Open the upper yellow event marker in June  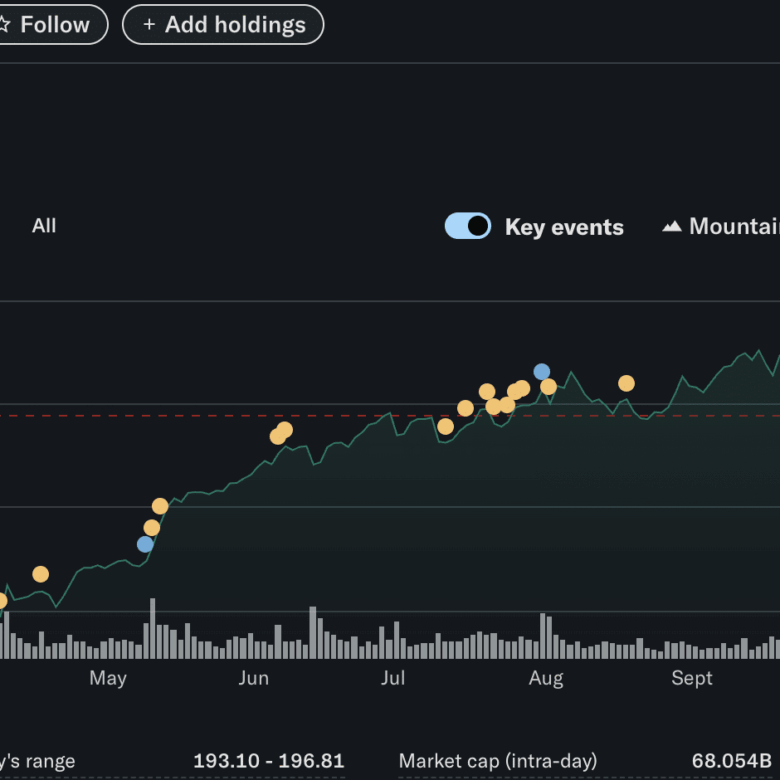tap(285, 430)
